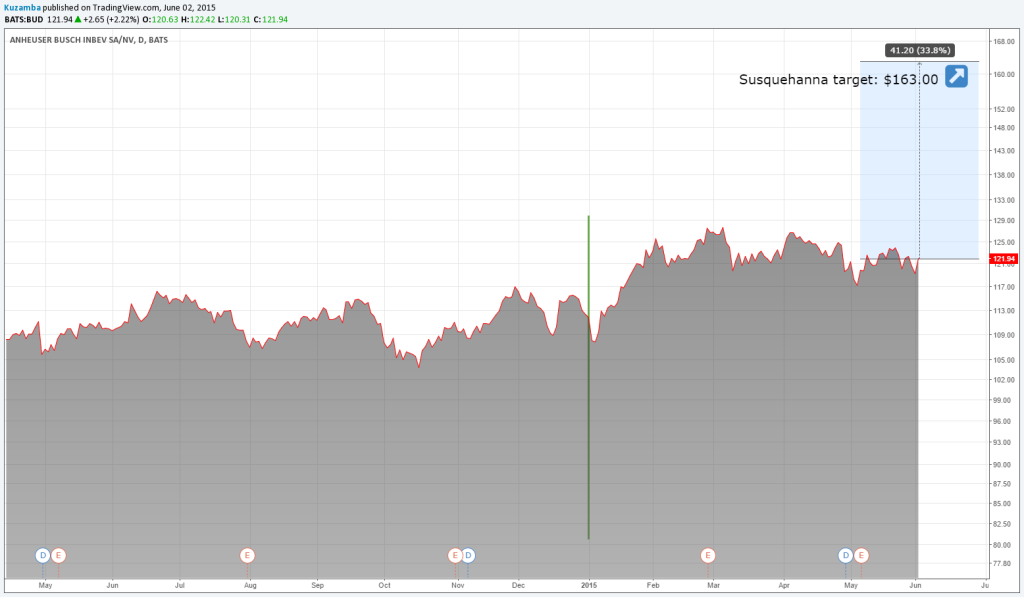Viewport: 1024px width, 597px height.
Task: Click the 77.80 price axis label
Action: click(1004, 563)
